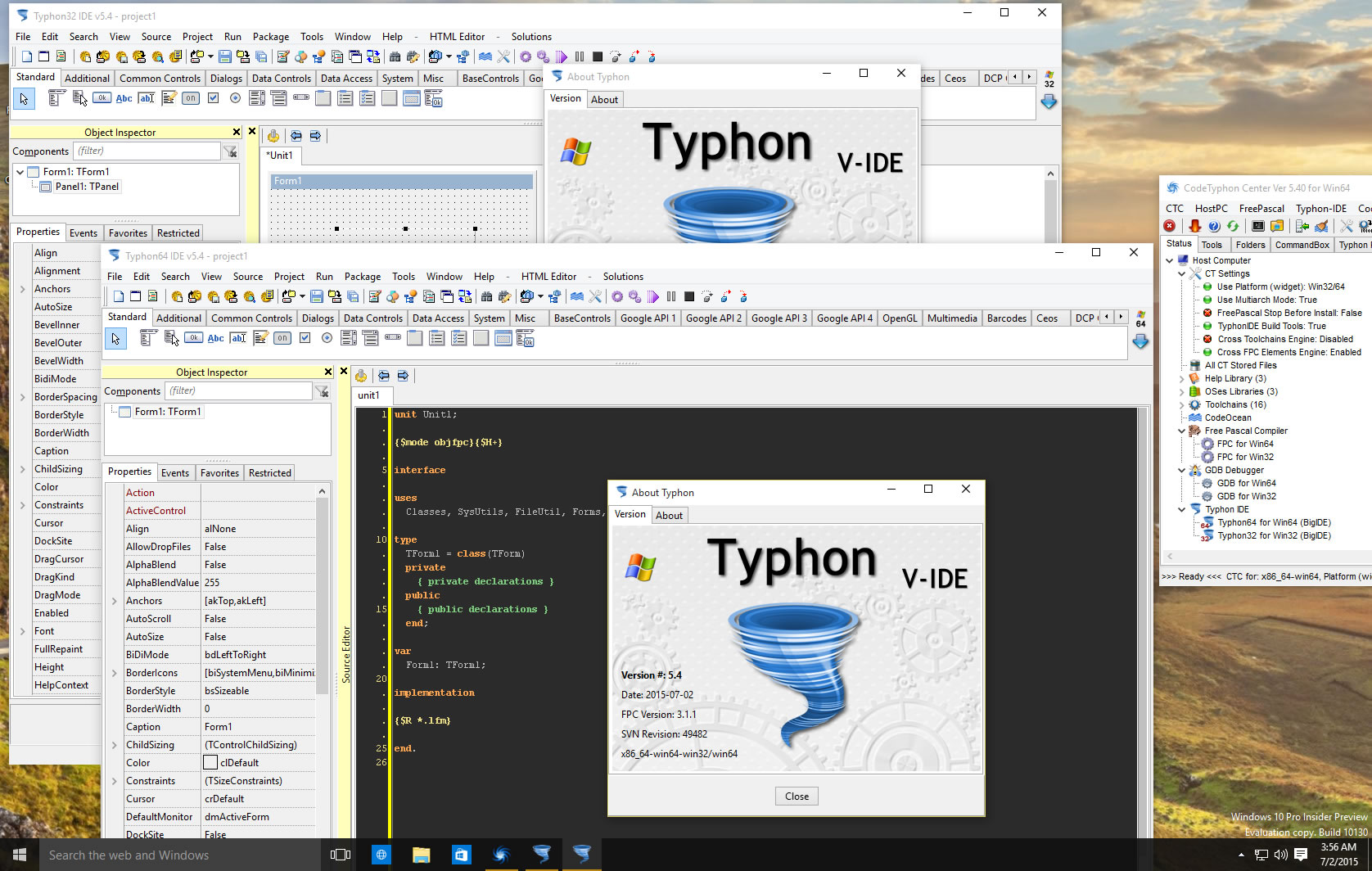Open FreePascal menu in CodeTyphon Center

1261,209
